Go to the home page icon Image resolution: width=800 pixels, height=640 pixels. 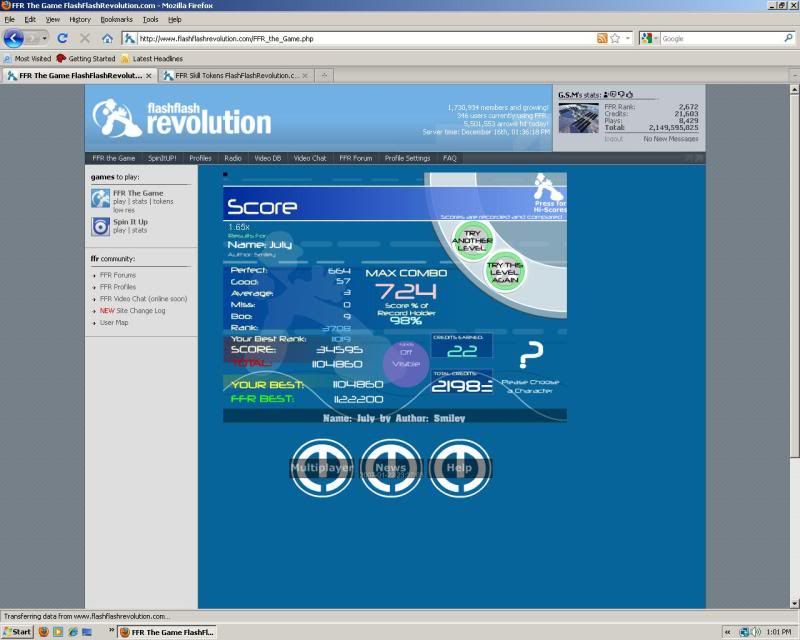(x=107, y=38)
